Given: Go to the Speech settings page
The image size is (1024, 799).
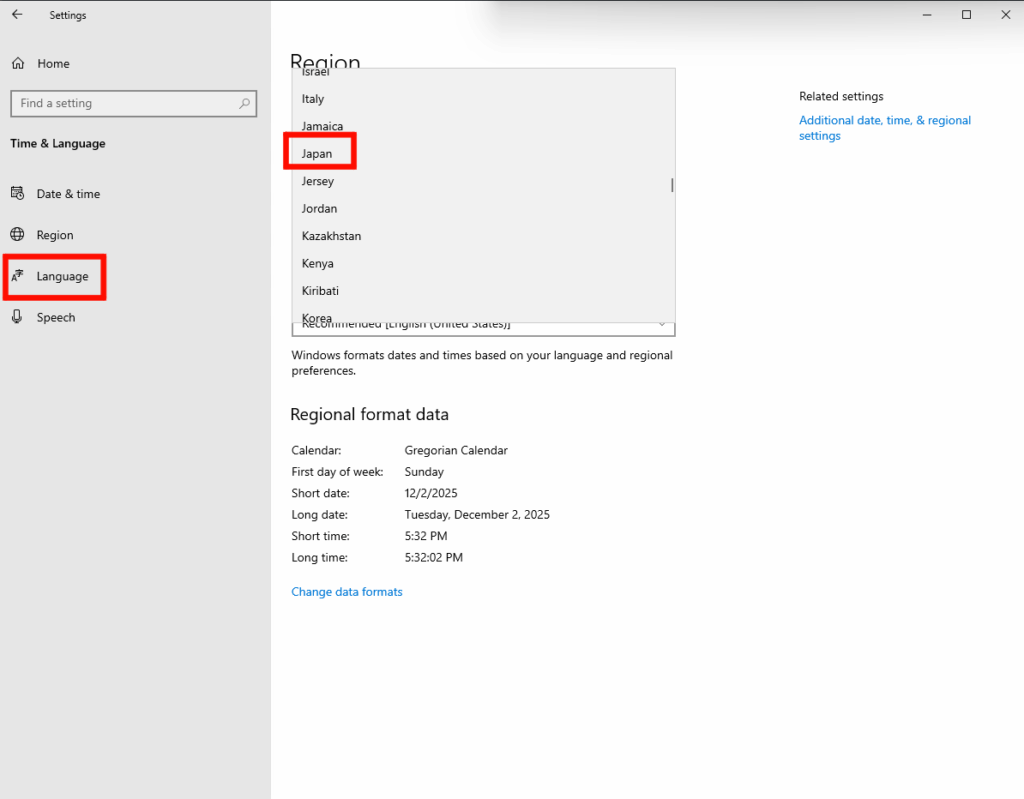Looking at the screenshot, I should [x=56, y=318].
